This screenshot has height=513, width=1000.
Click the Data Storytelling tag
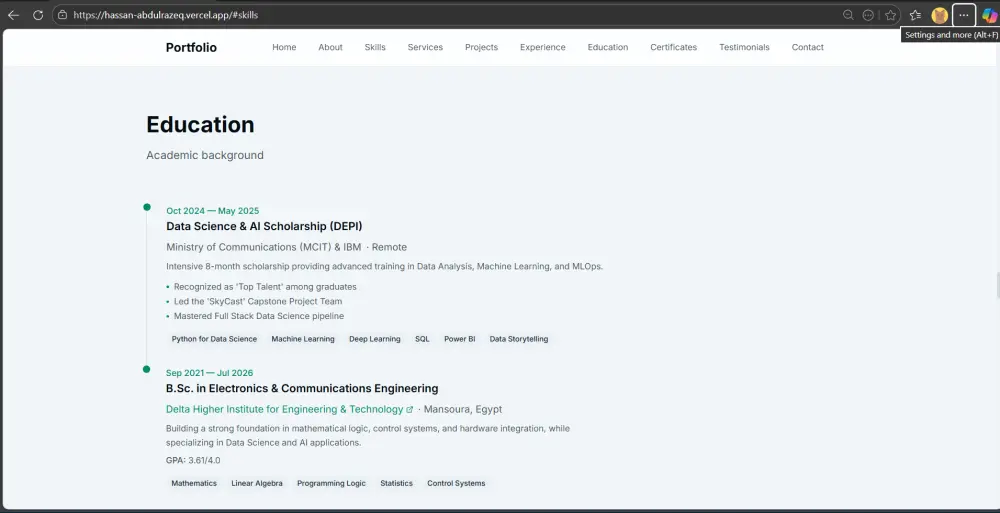pyautogui.click(x=518, y=339)
